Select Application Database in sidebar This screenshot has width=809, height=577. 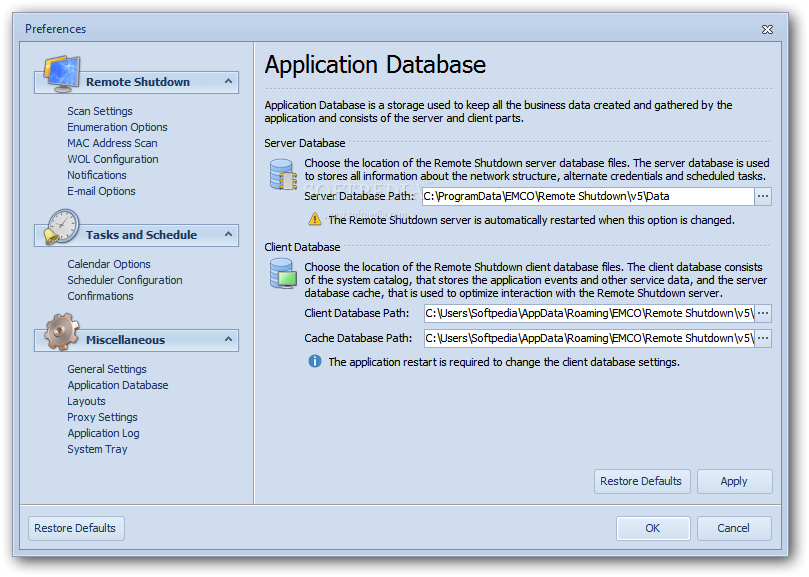point(118,385)
